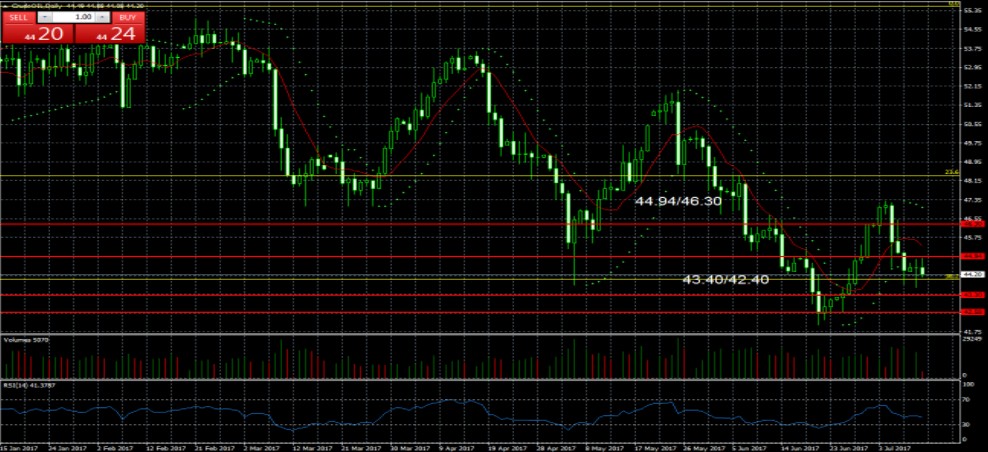
Task: Collapse one-click trading panel via title arrow
Action: coord(4,4)
